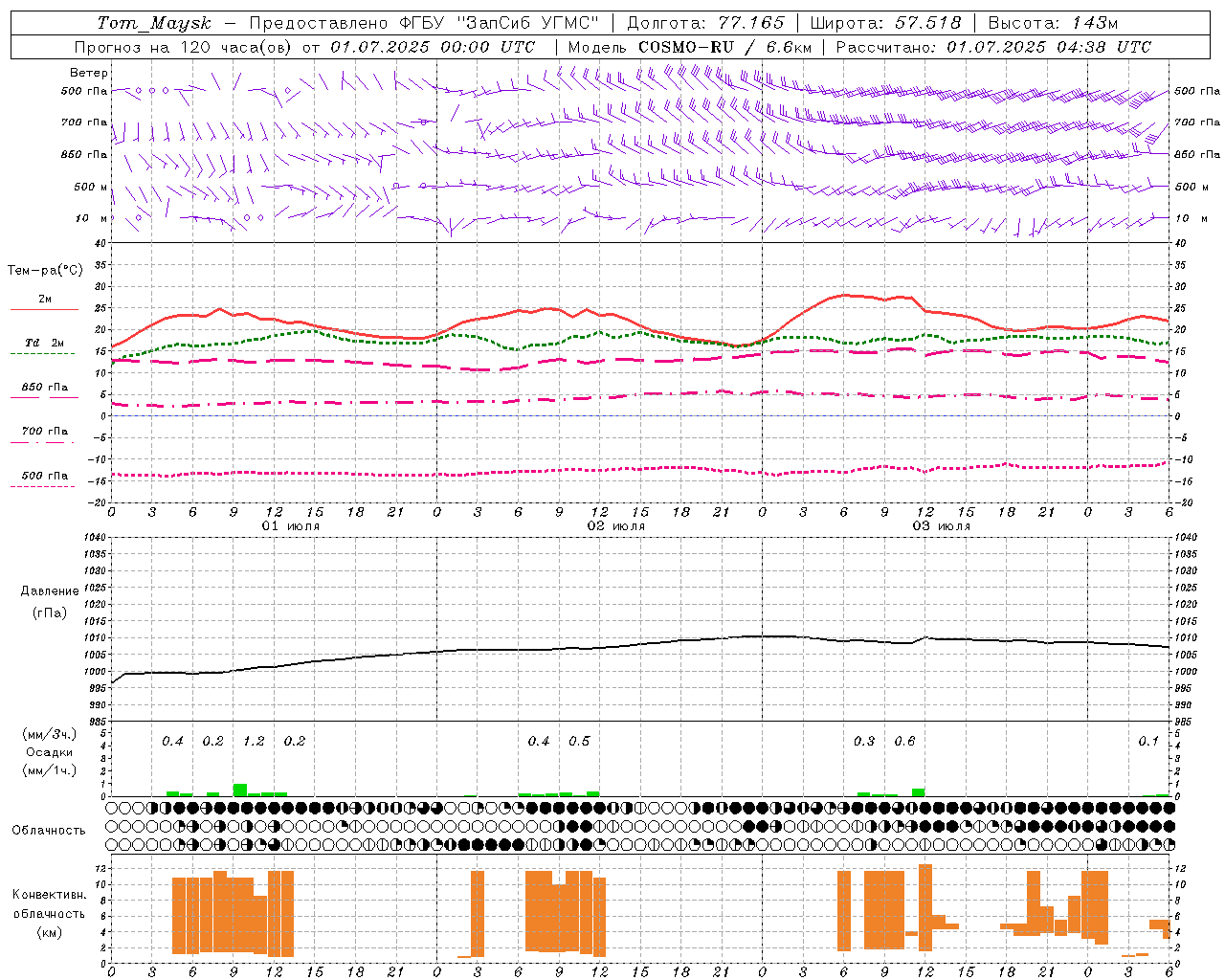The width and height of the screenshot is (1225, 980).
Task: Click the "1.2" precipitation amount value
Action: 254,741
